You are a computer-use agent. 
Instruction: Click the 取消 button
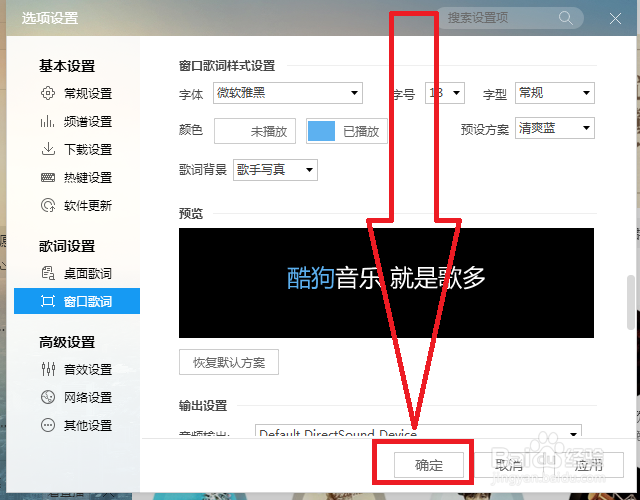tap(509, 464)
